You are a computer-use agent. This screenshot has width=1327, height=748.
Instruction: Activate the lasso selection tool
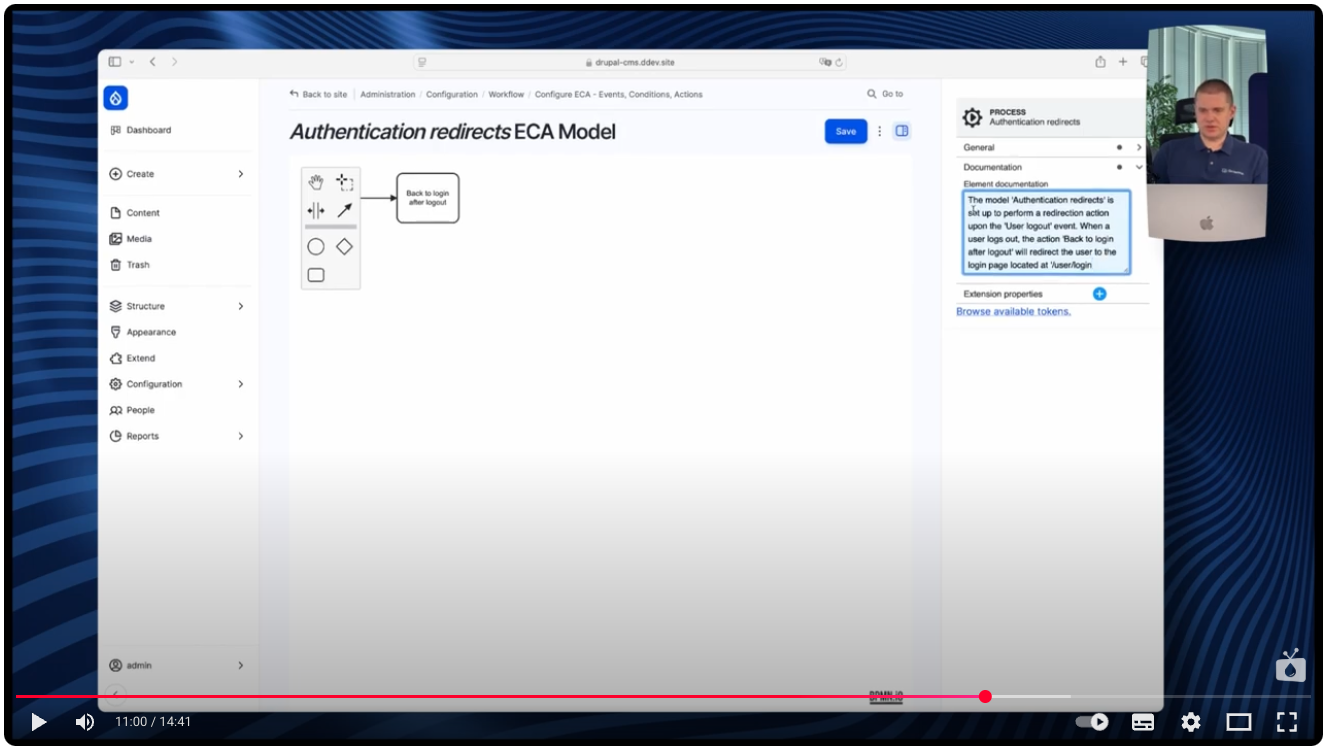(345, 181)
